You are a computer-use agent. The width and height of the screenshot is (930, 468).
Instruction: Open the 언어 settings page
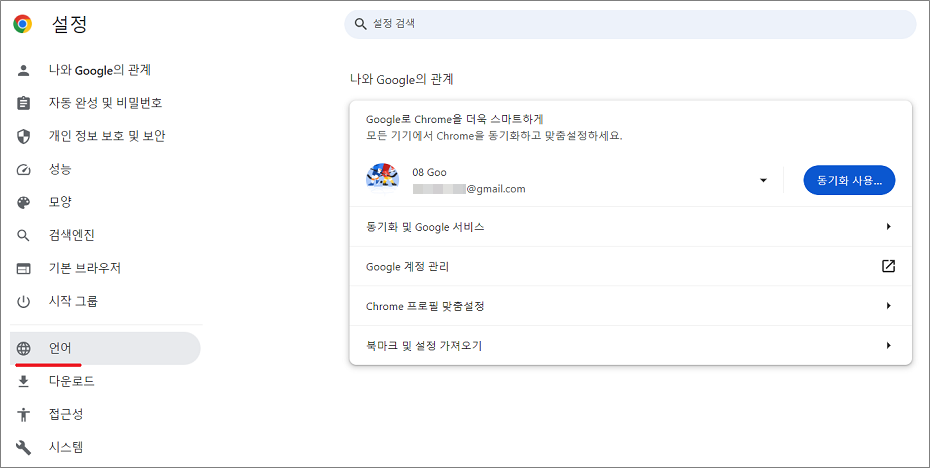pyautogui.click(x=106, y=348)
